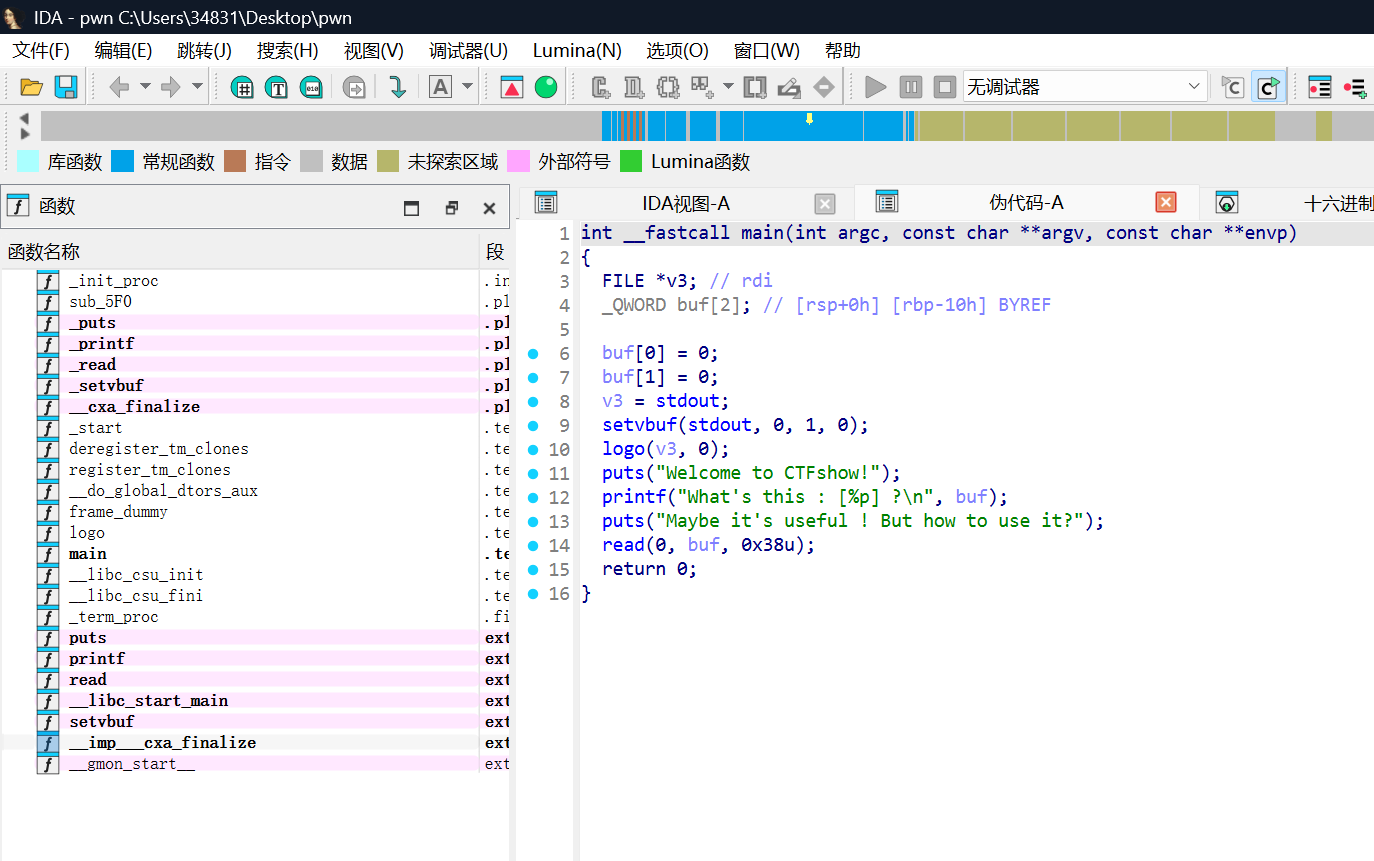Screen dimensions: 1374x861
Task: Switch to the IDA视图-A tab
Action: tap(686, 203)
